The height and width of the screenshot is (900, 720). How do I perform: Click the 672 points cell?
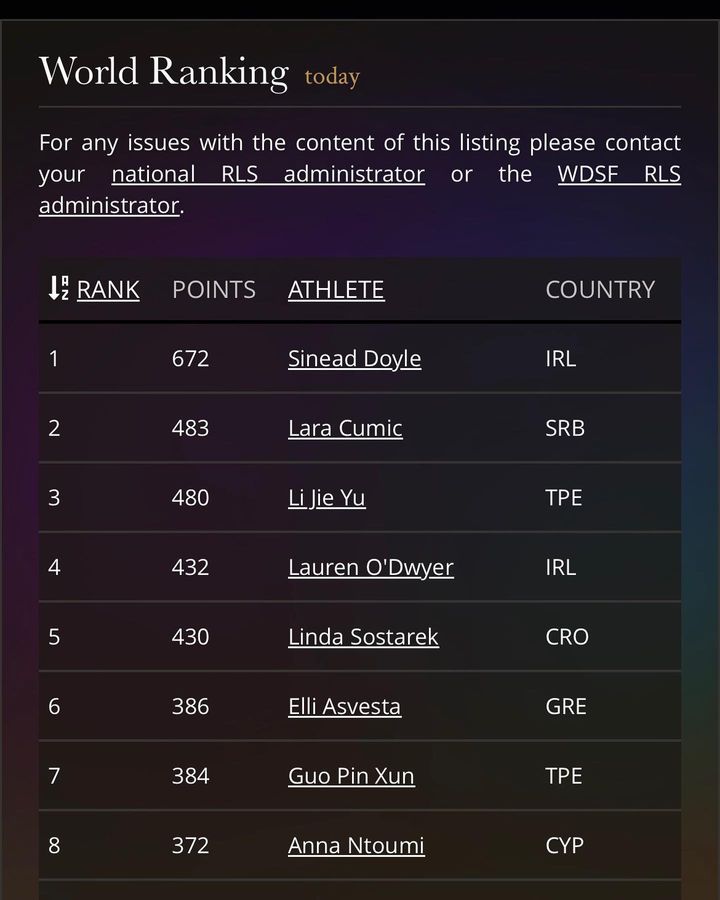[190, 359]
